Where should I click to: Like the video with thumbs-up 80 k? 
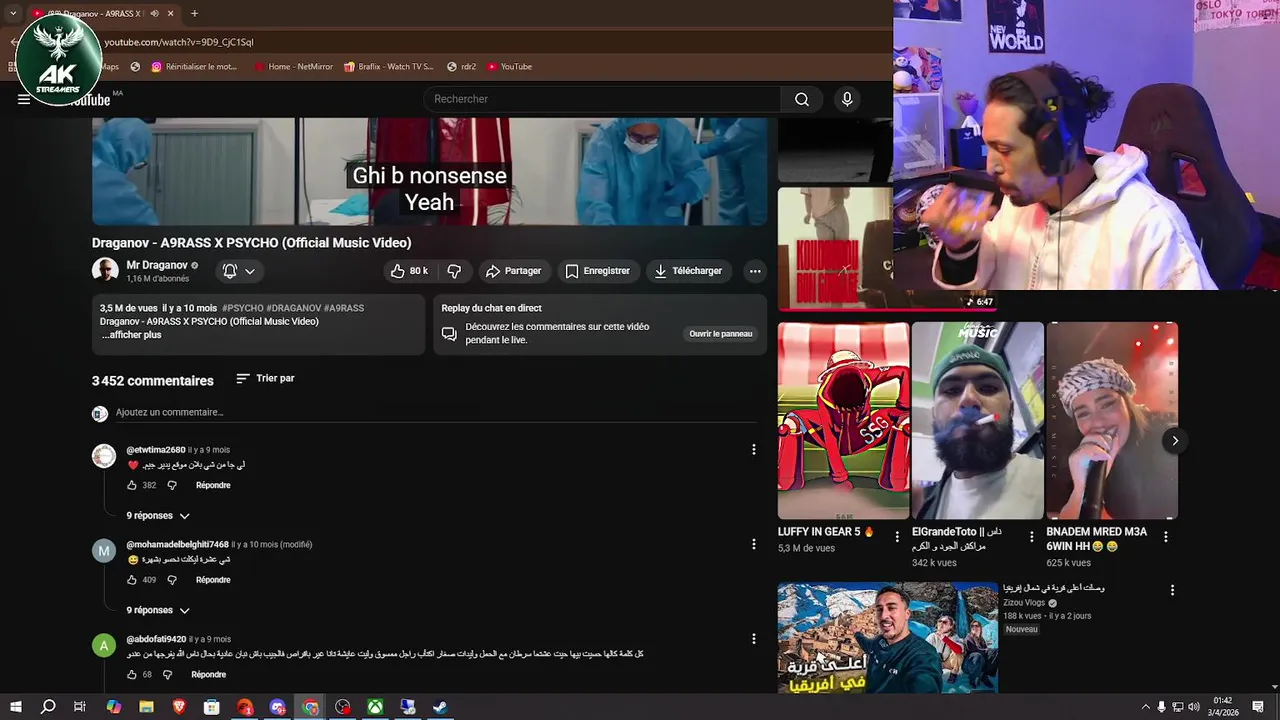pos(409,271)
